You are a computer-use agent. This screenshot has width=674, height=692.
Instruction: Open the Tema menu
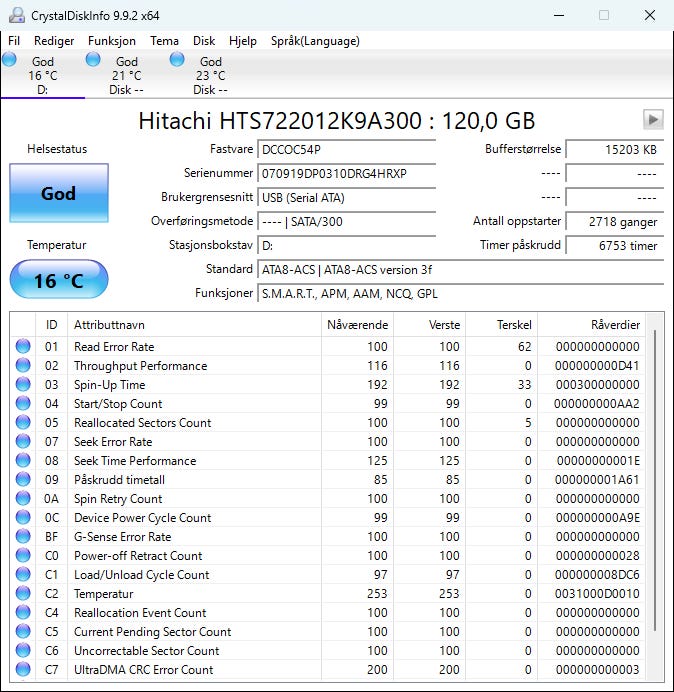tap(164, 41)
